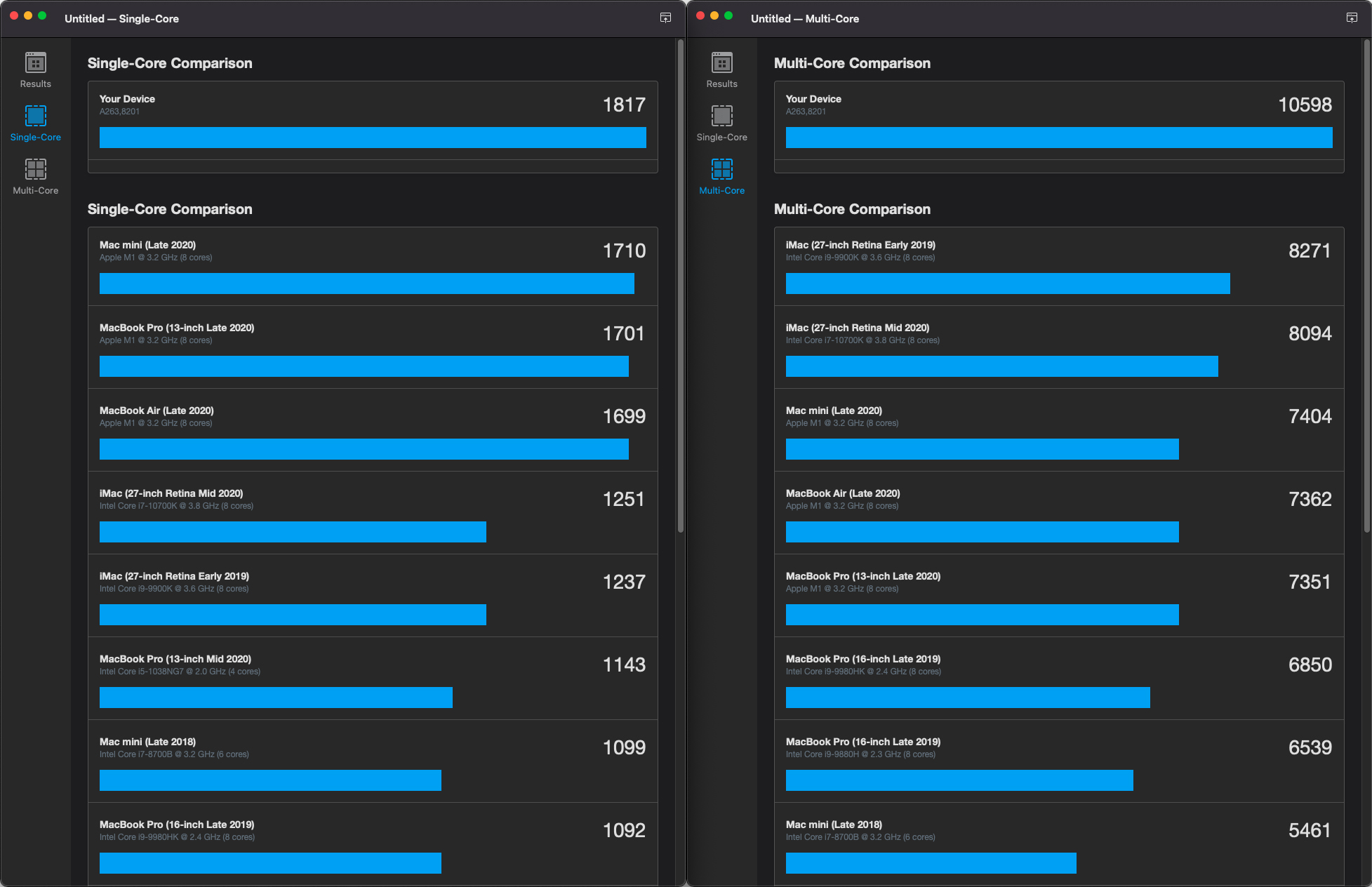
Task: Click Your Device bar in Single-Core window
Action: coord(373,138)
